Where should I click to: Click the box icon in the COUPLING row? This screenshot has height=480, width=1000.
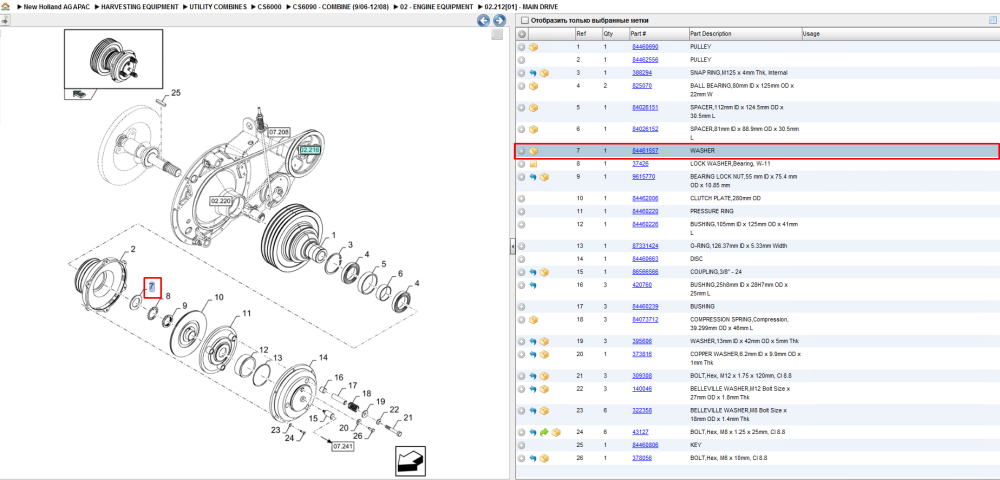click(544, 272)
